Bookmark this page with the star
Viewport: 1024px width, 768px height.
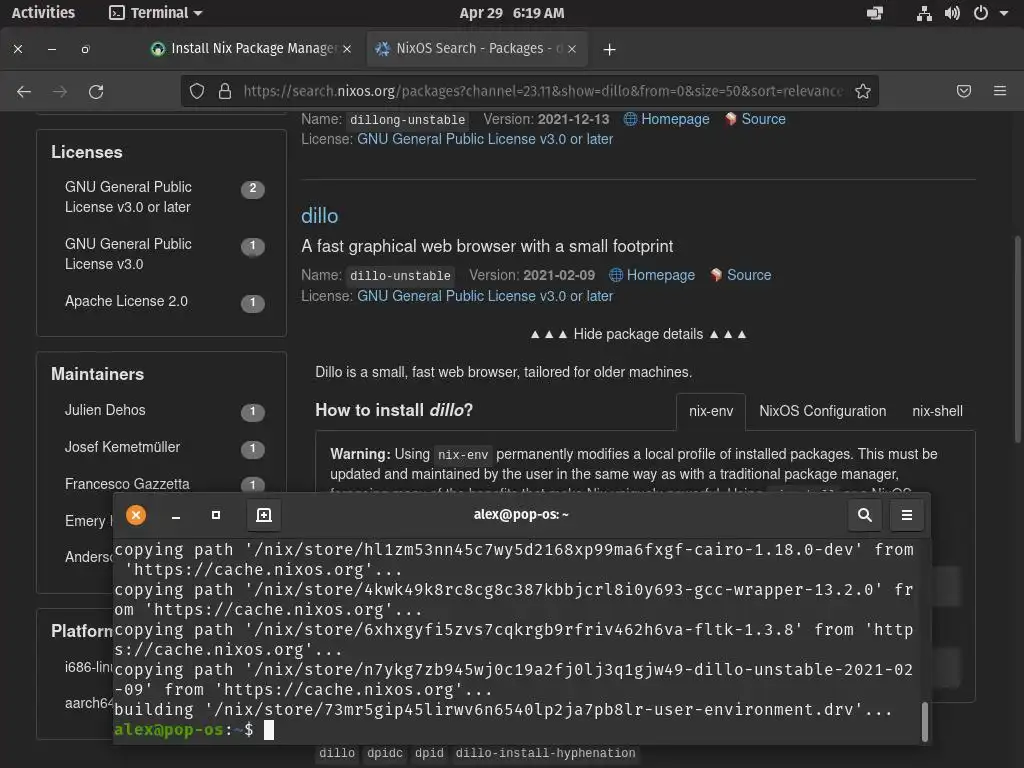tap(863, 91)
